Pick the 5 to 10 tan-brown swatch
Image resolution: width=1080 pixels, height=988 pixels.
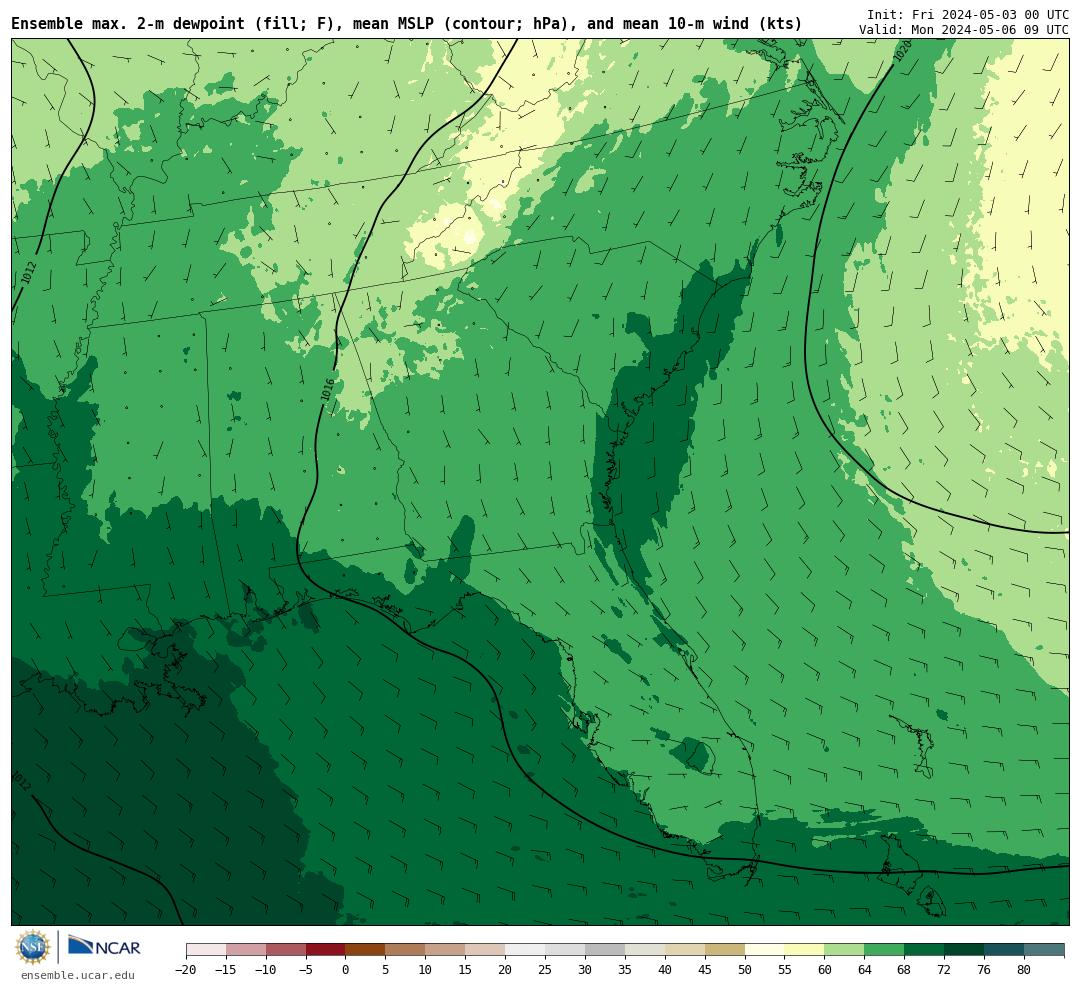click(405, 950)
